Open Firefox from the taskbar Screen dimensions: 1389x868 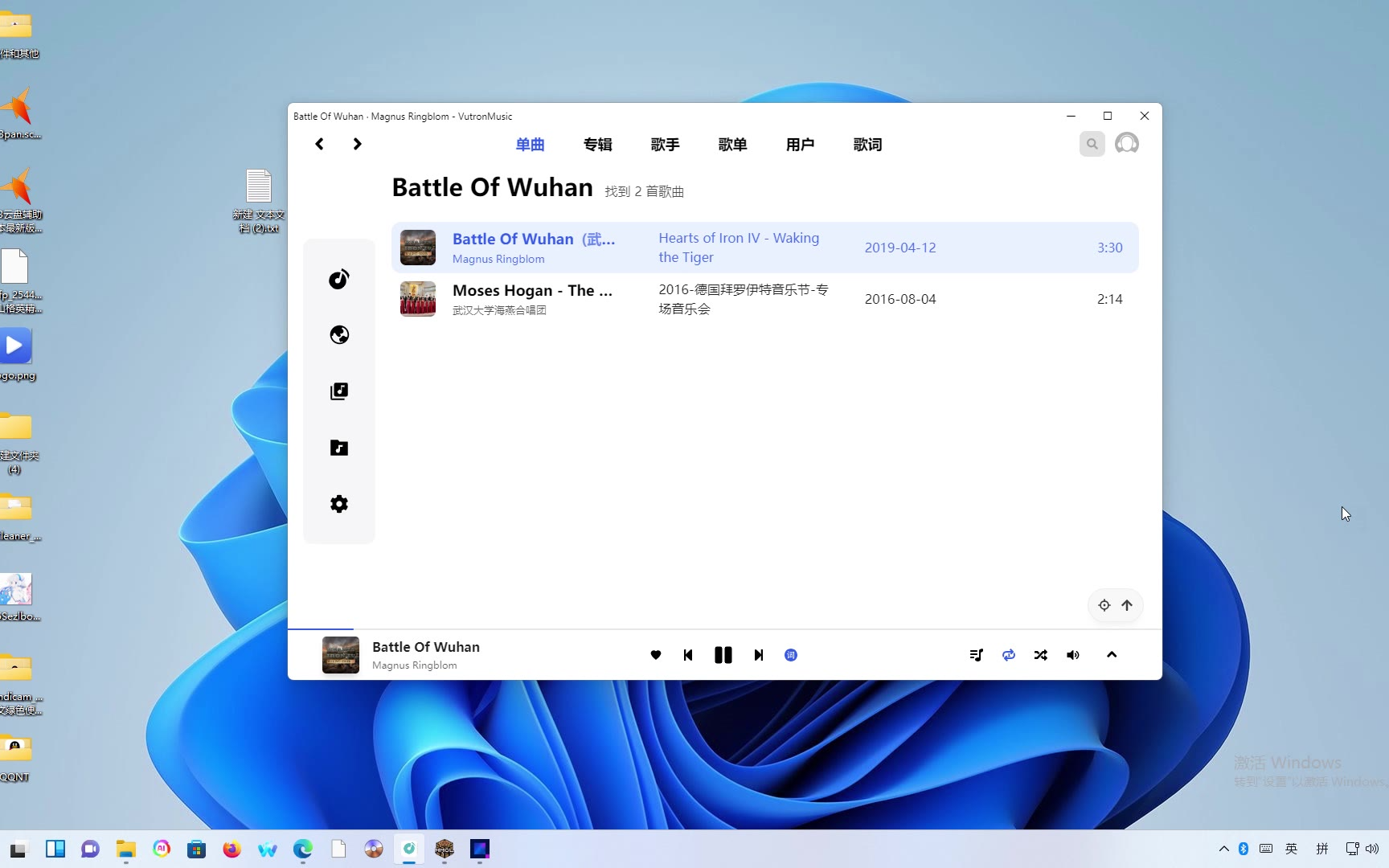coord(232,849)
